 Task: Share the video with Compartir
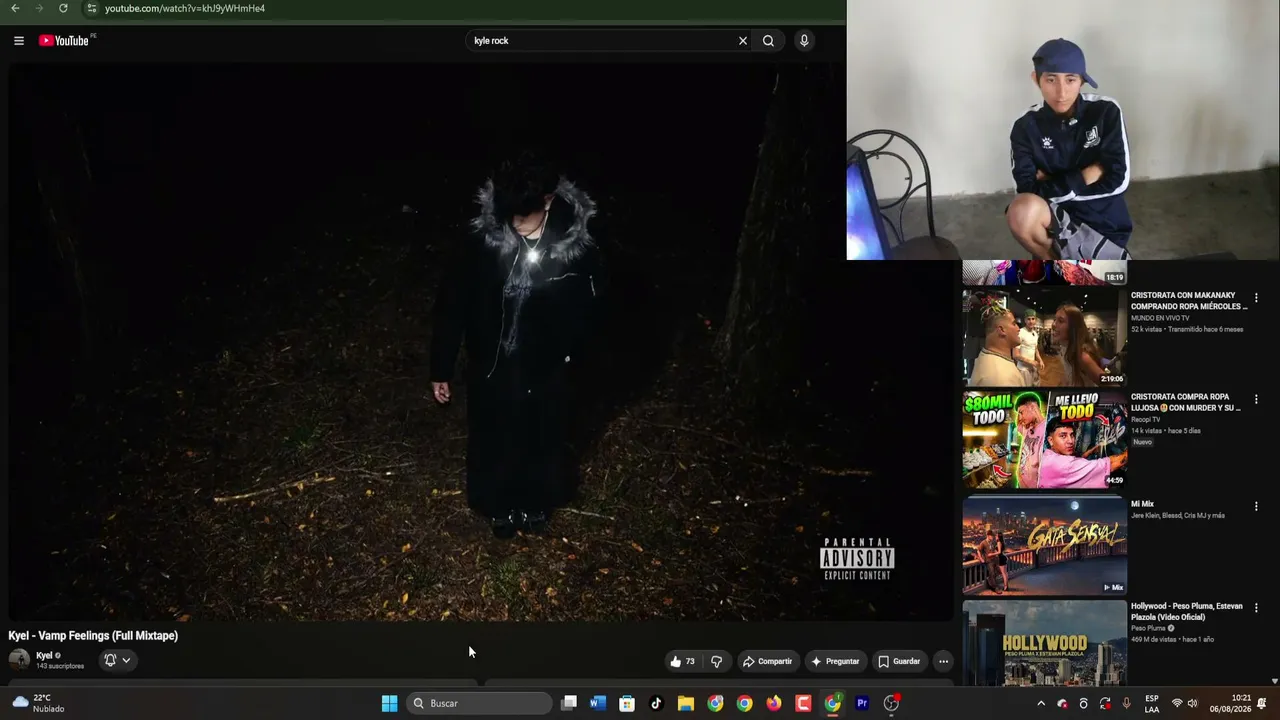tap(767, 661)
